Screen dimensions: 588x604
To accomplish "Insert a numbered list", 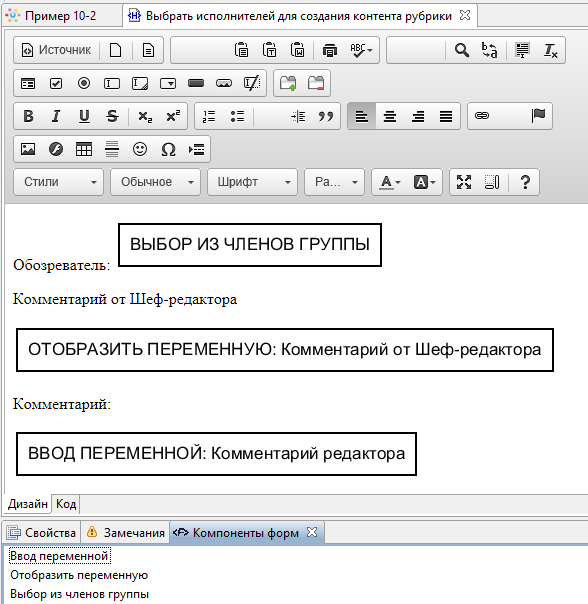I will 209,116.
